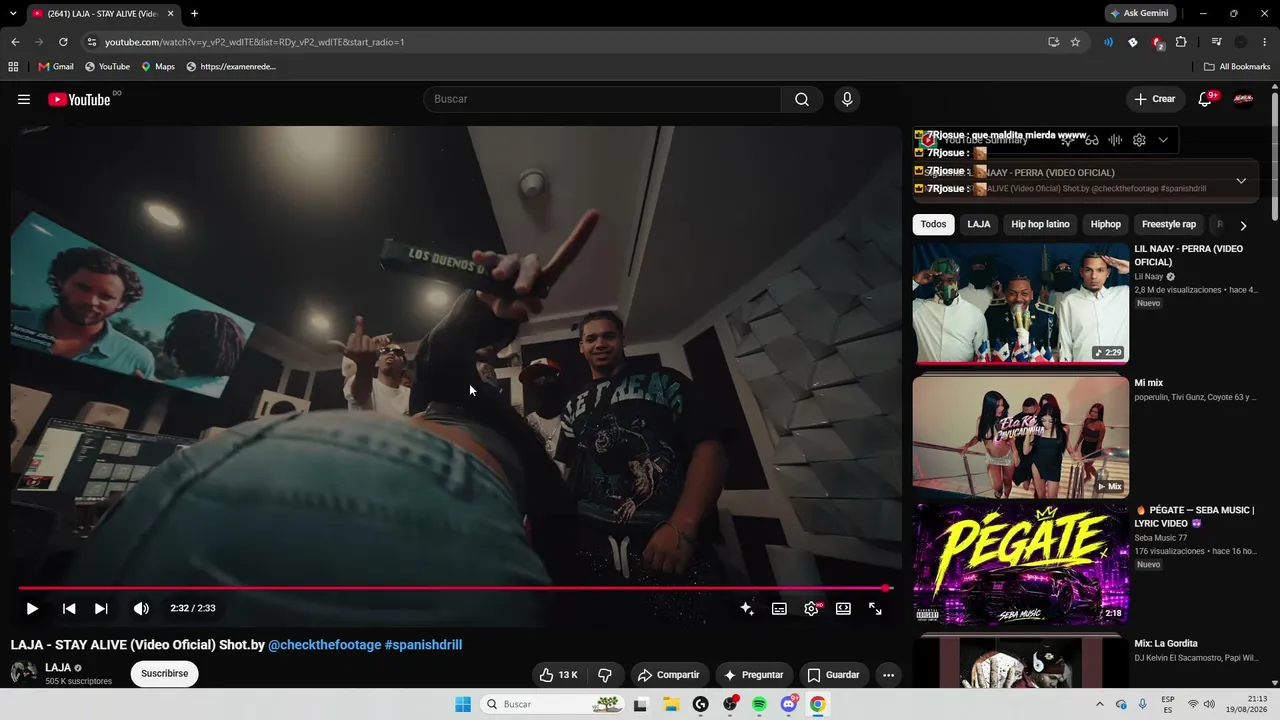Image resolution: width=1280 pixels, height=720 pixels.
Task: Open the LAJA channel name link
Action: [x=58, y=667]
